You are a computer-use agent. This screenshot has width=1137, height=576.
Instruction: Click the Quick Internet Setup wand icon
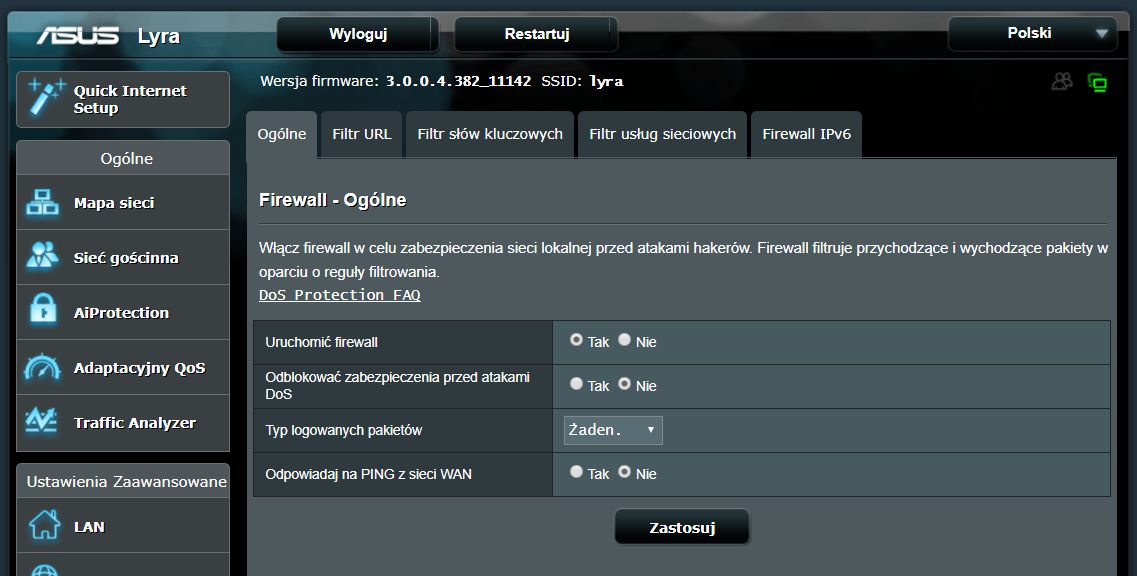coord(46,97)
